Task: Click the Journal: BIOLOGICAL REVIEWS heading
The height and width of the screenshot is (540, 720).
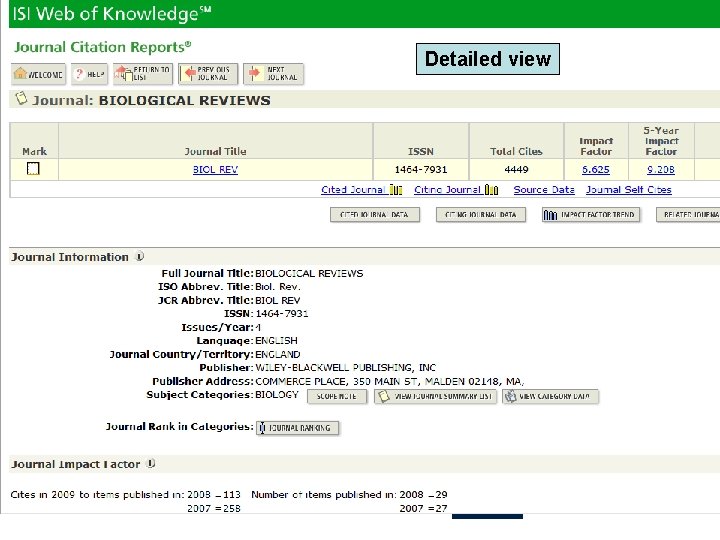Action: [151, 101]
